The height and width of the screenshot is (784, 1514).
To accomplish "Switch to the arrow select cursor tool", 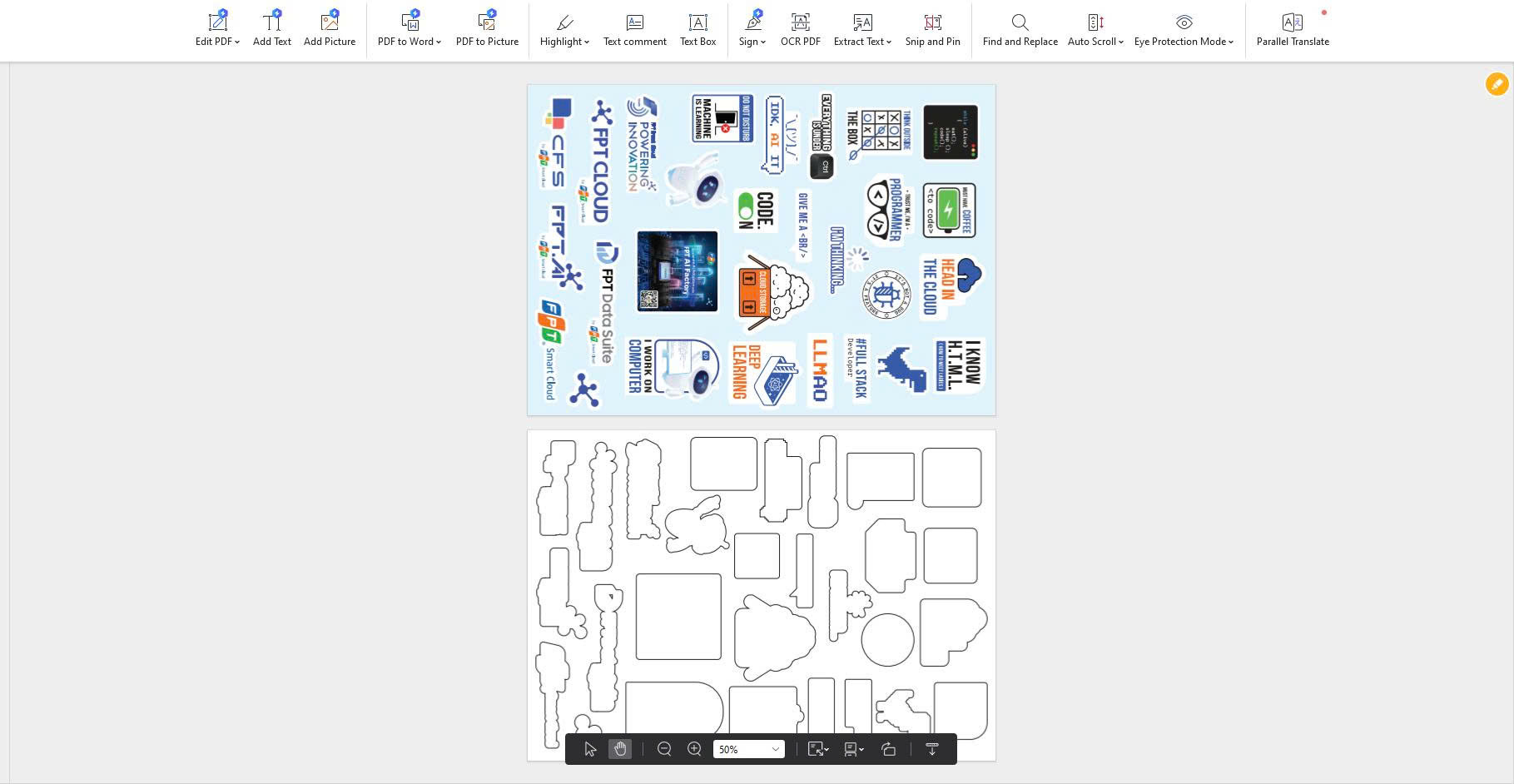I will [x=590, y=749].
